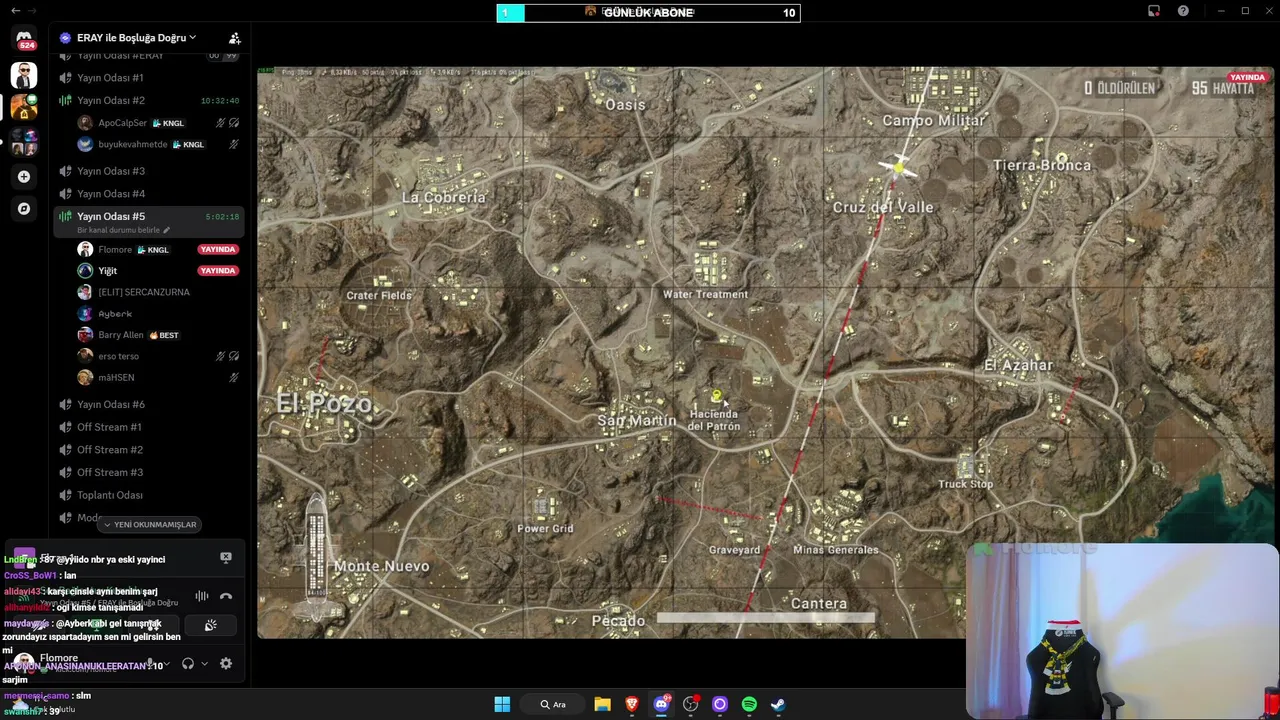Open microphone input options arrow
The height and width of the screenshot is (720, 1280).
pos(167,663)
